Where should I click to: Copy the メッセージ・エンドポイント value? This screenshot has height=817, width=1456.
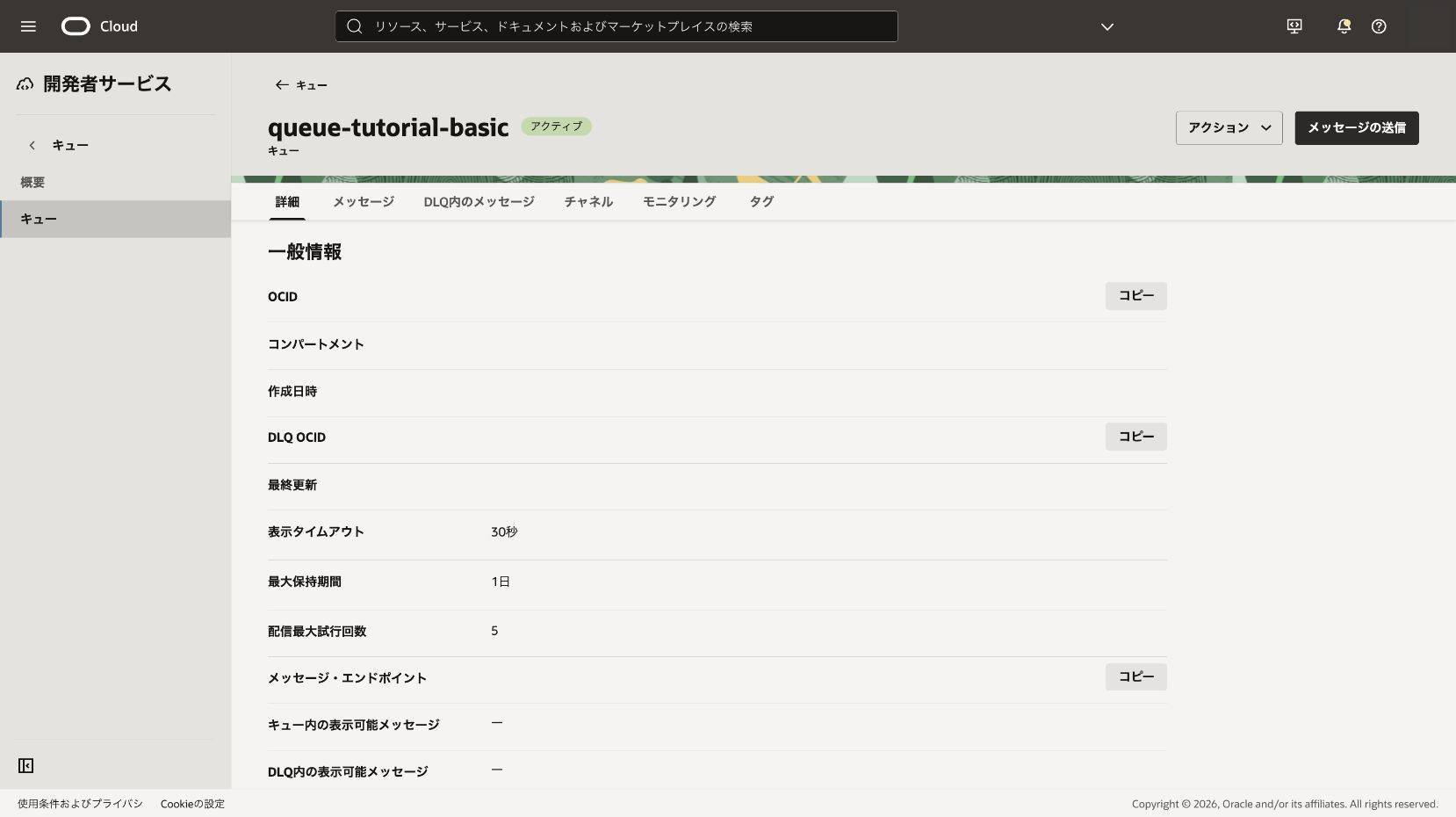[x=1136, y=676]
